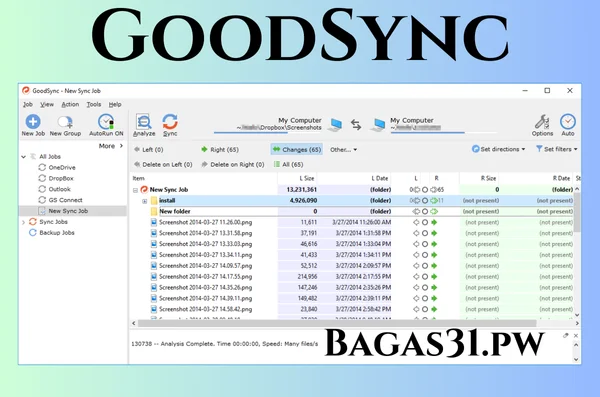Expand the More option in the sidebar
This screenshot has width=600, height=397.
(111, 146)
